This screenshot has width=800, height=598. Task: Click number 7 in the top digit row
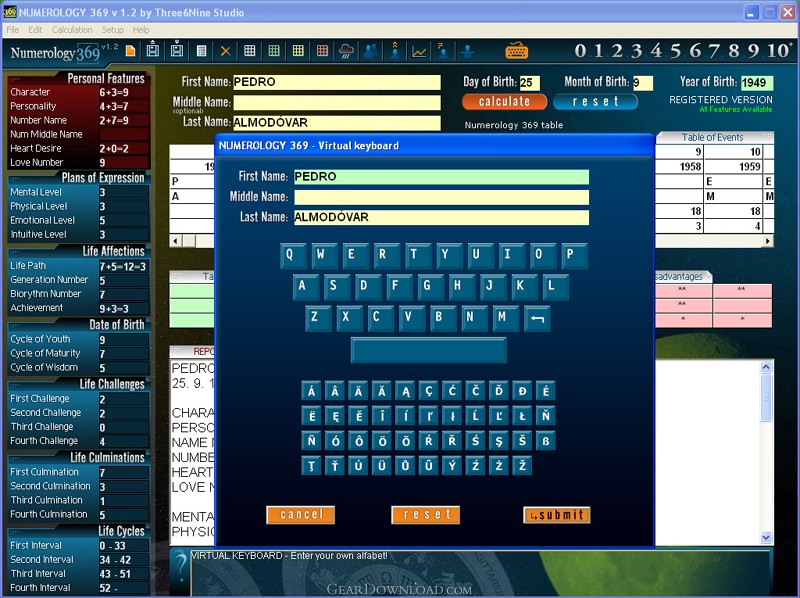click(714, 51)
